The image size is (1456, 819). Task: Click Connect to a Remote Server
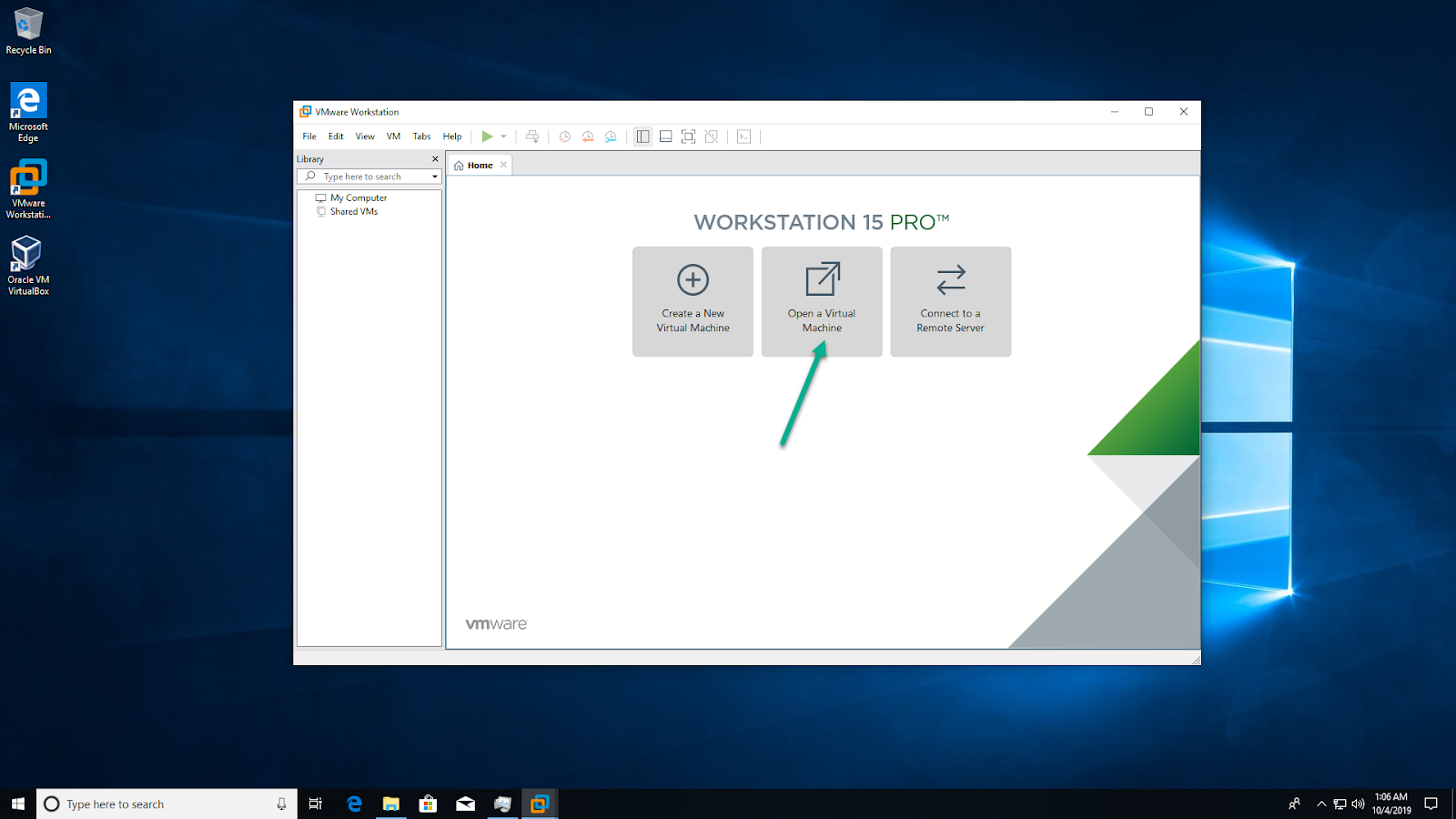click(x=950, y=301)
